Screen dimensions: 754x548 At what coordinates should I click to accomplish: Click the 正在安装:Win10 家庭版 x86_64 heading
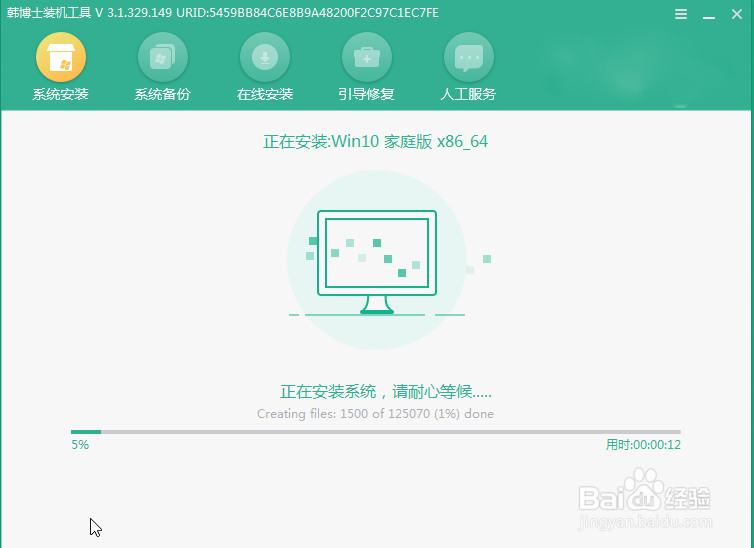[x=376, y=141]
